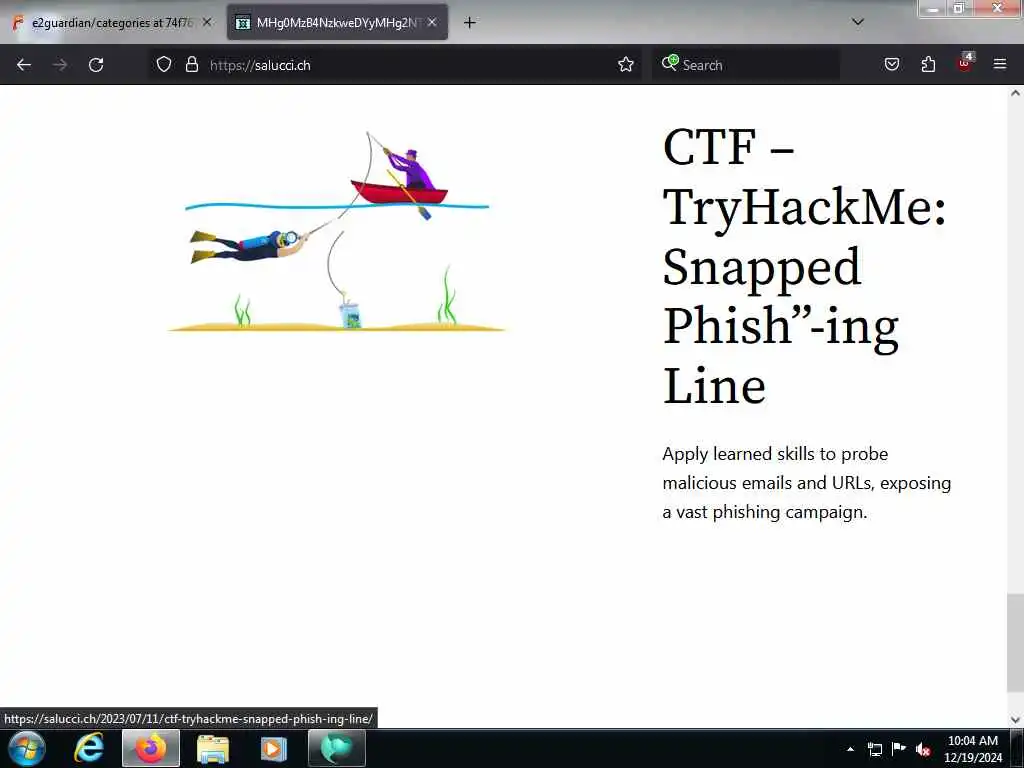Viewport: 1024px width, 768px height.
Task: Open the Windows Start menu
Action: coord(27,748)
